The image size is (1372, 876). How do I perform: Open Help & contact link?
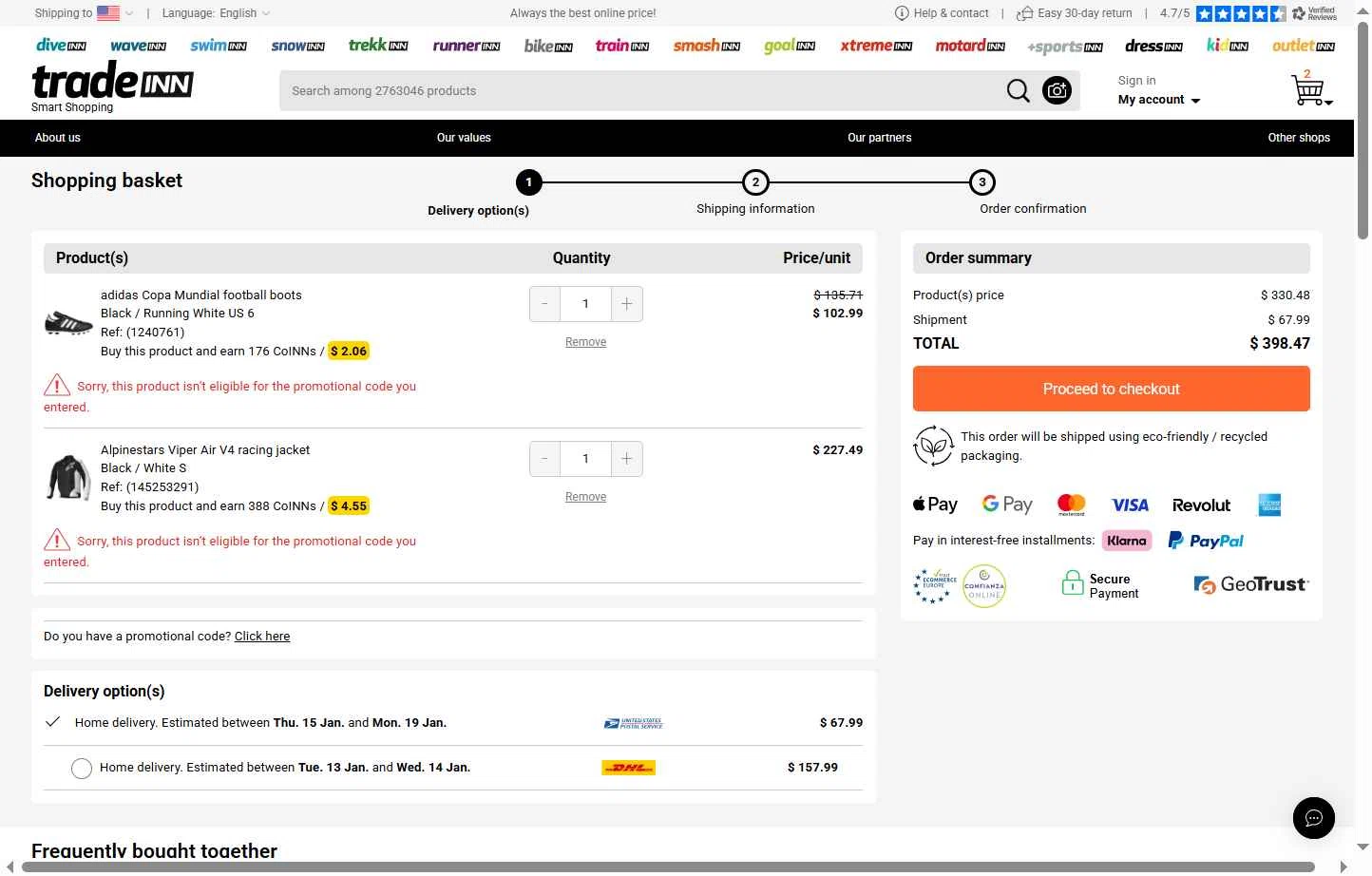click(x=942, y=13)
